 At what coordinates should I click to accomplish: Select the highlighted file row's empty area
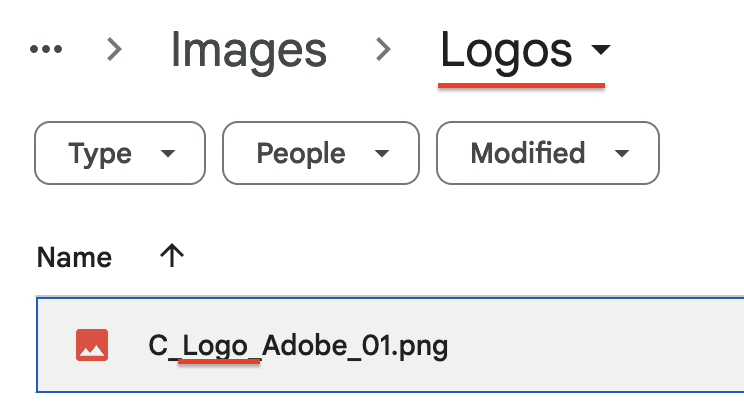point(593,345)
